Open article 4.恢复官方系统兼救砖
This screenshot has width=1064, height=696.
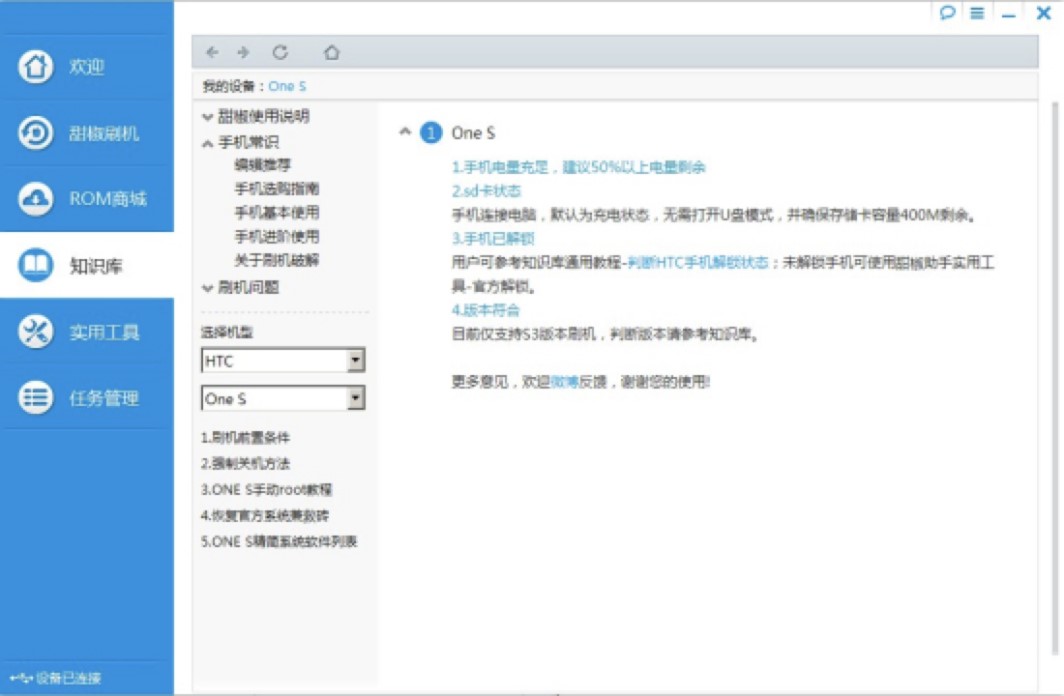click(265, 516)
